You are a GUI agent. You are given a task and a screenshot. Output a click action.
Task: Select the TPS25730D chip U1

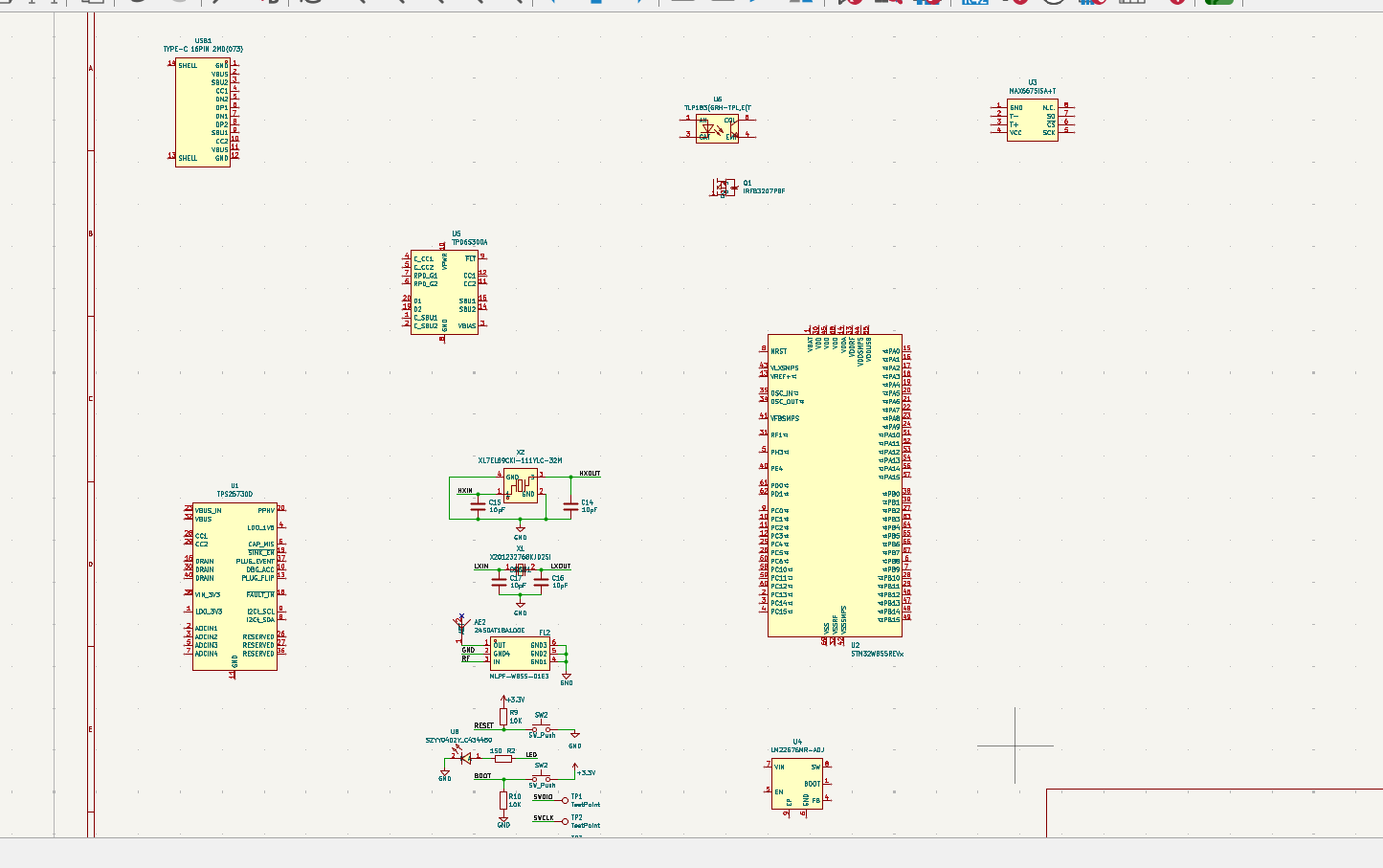point(234,587)
